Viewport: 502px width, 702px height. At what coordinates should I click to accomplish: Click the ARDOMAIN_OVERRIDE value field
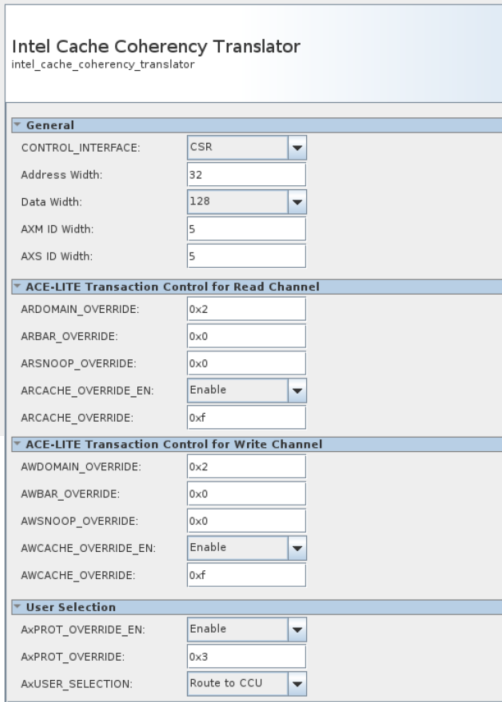(246, 309)
